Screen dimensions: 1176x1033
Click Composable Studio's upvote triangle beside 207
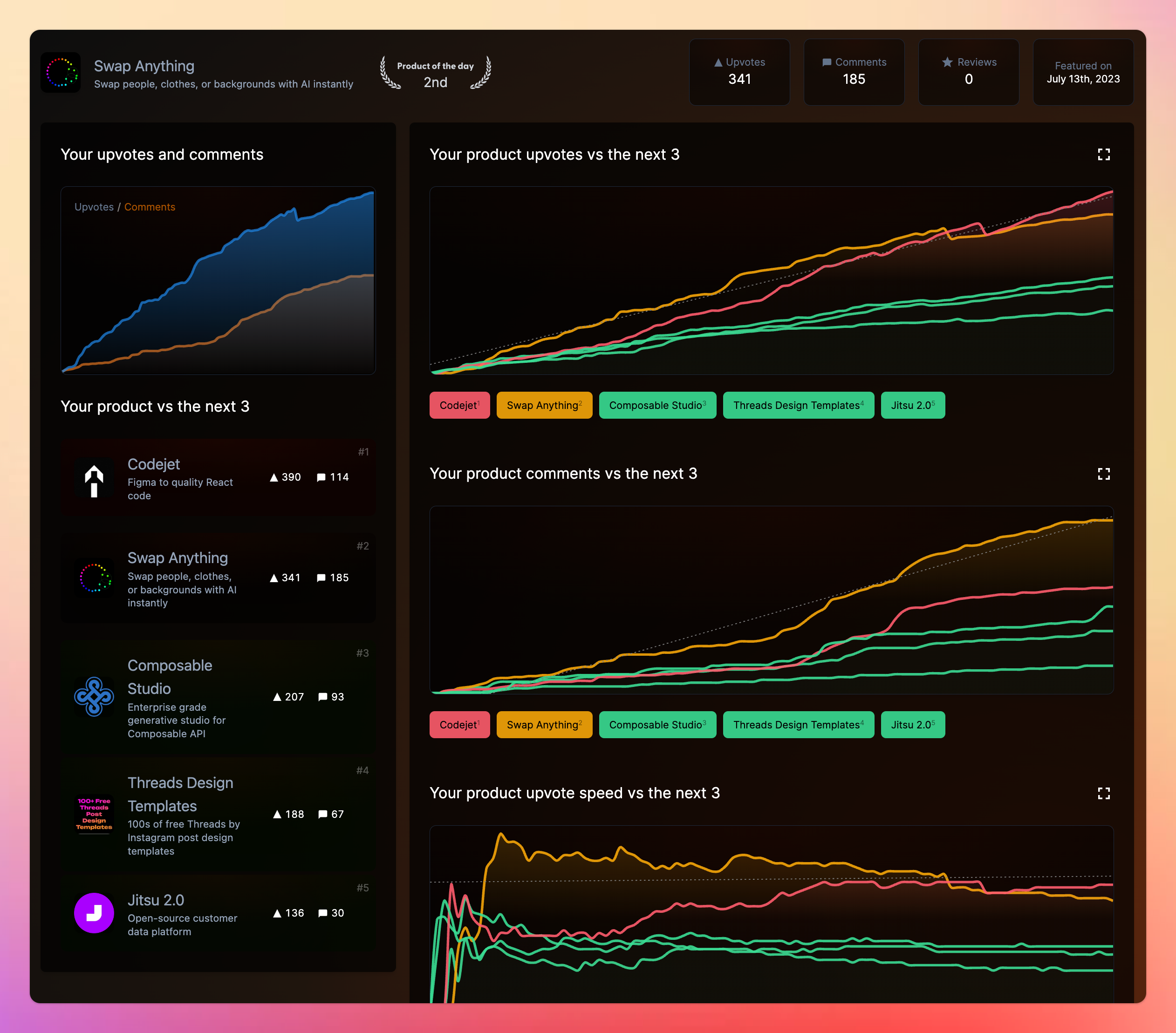pos(277,697)
